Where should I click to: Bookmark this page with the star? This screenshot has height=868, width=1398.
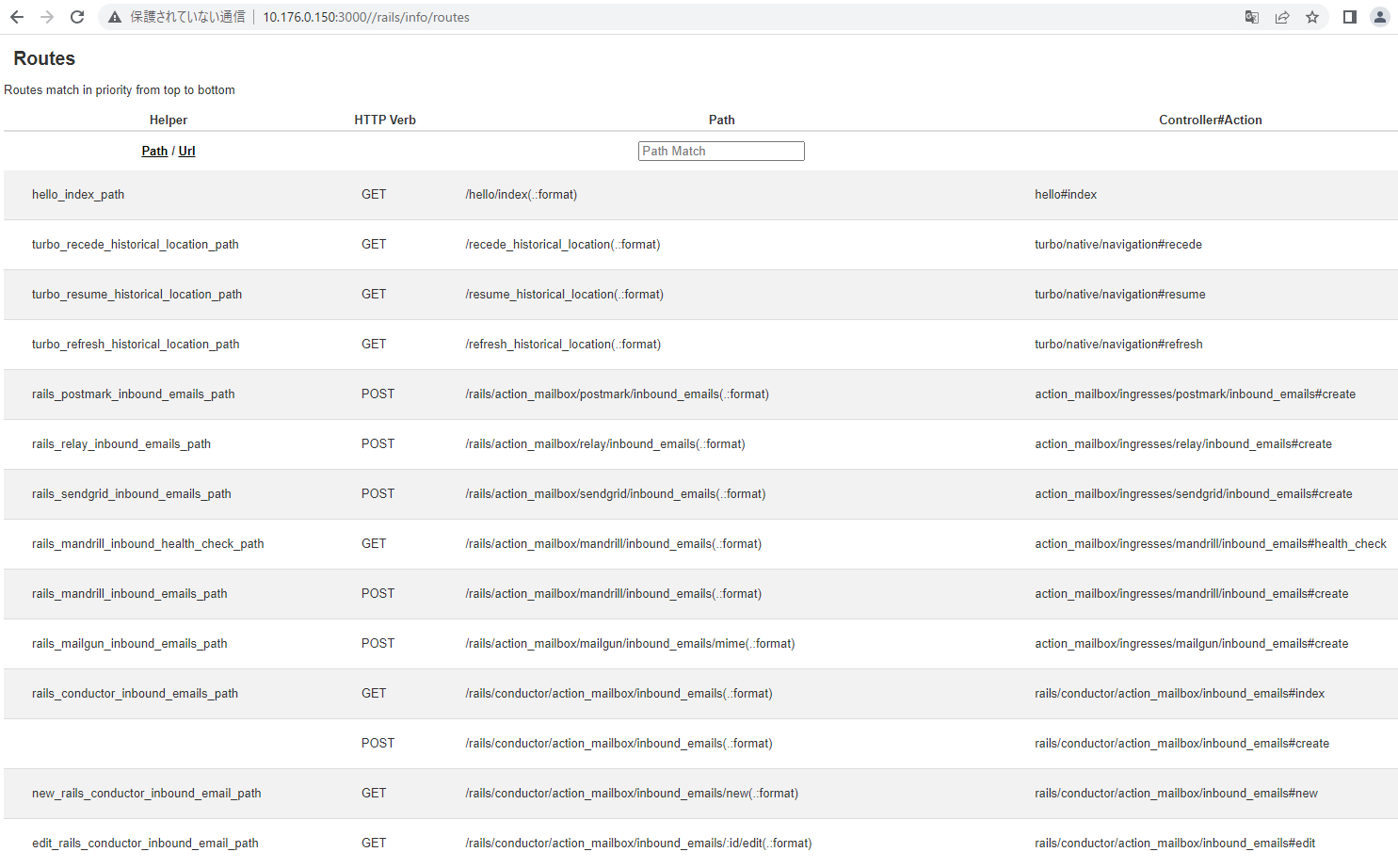click(1312, 17)
